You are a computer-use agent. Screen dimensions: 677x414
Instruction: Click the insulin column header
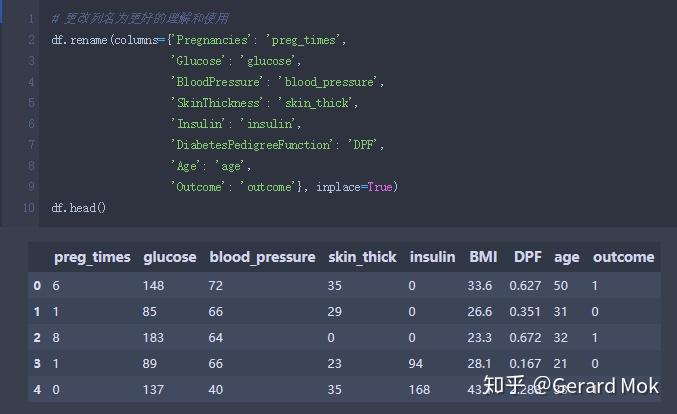[432, 257]
